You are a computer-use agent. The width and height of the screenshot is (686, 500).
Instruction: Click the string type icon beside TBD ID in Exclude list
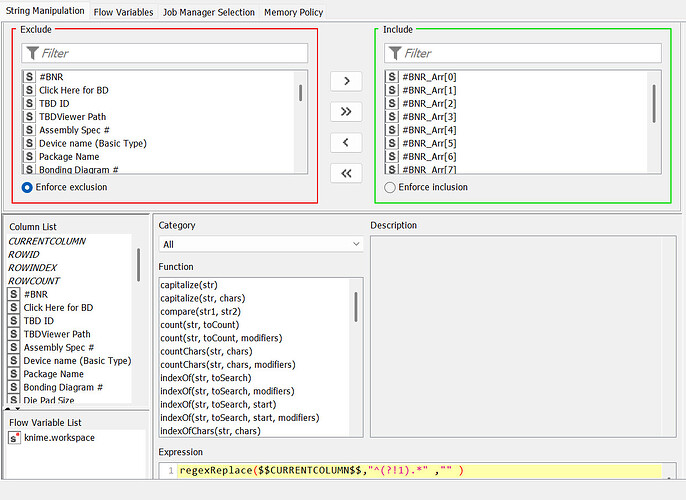(29, 103)
